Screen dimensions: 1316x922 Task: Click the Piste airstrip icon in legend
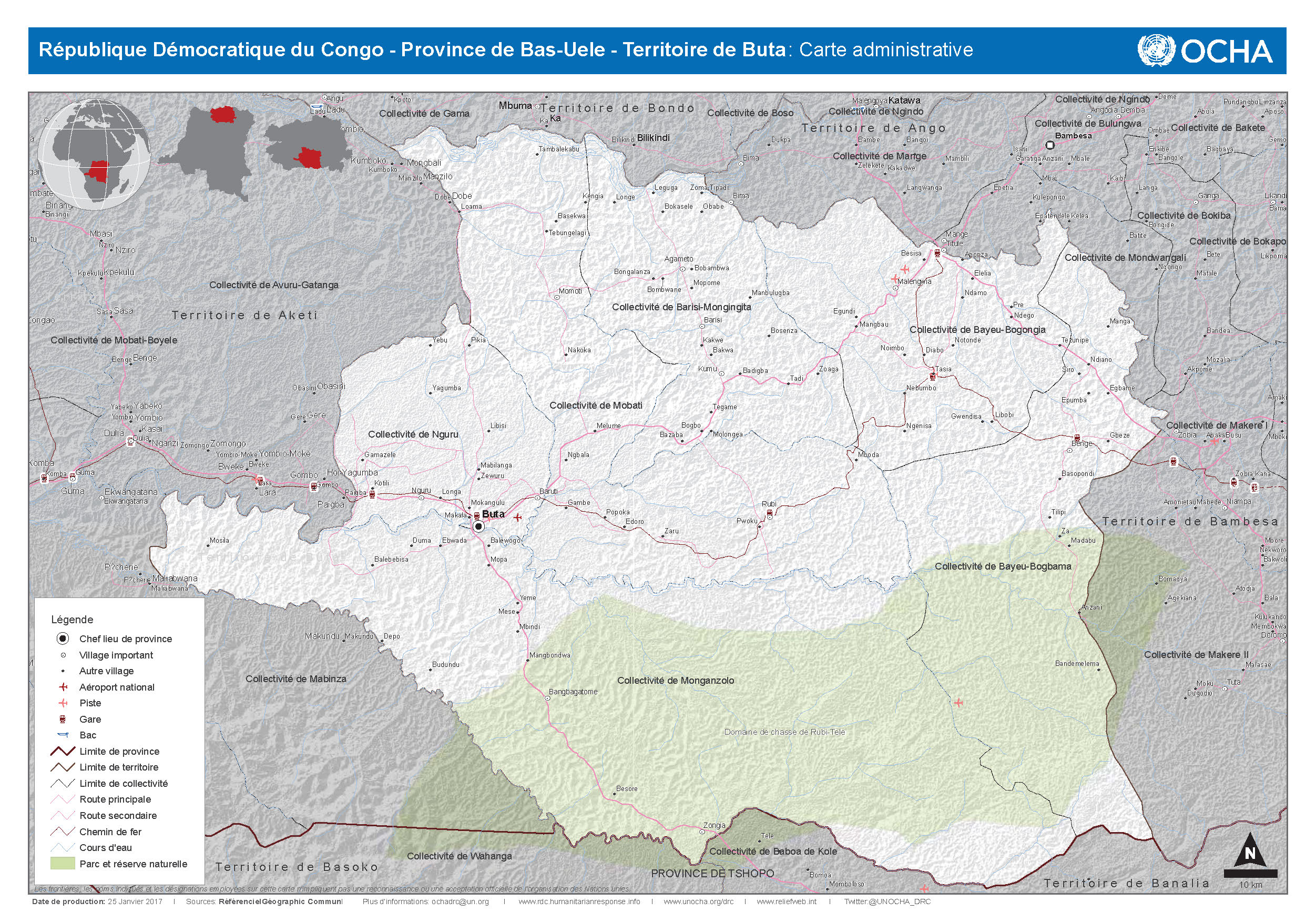pyautogui.click(x=63, y=703)
